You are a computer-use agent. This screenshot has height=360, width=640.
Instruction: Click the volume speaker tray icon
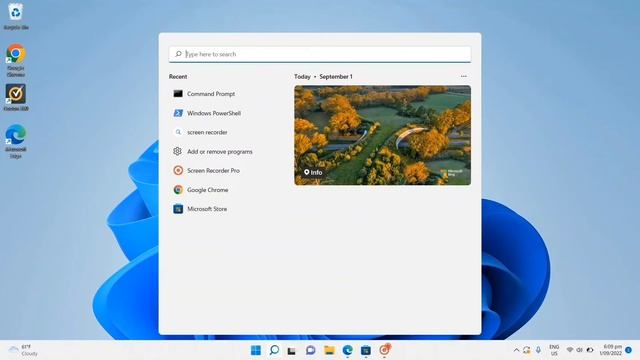(x=579, y=350)
